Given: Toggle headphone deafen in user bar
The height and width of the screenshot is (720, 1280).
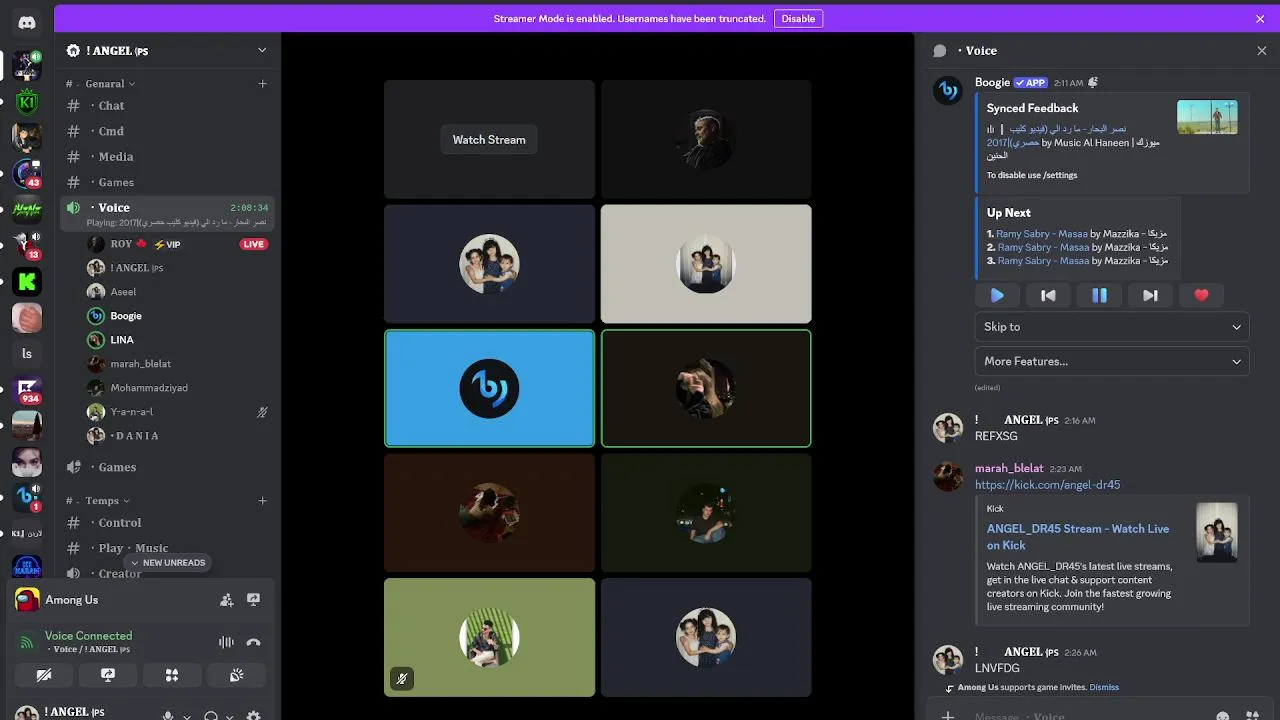Looking at the screenshot, I should pyautogui.click(x=211, y=716).
